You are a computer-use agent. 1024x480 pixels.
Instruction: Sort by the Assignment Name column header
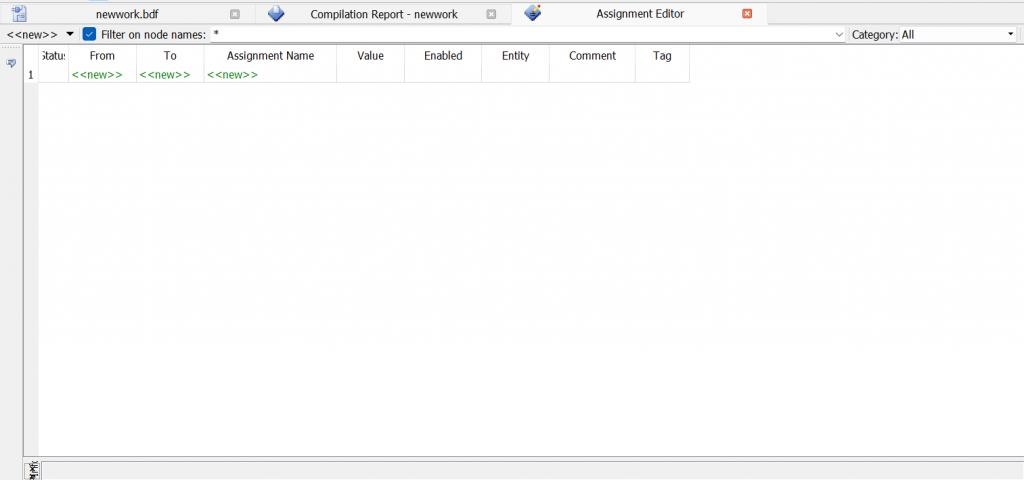[x=270, y=56]
